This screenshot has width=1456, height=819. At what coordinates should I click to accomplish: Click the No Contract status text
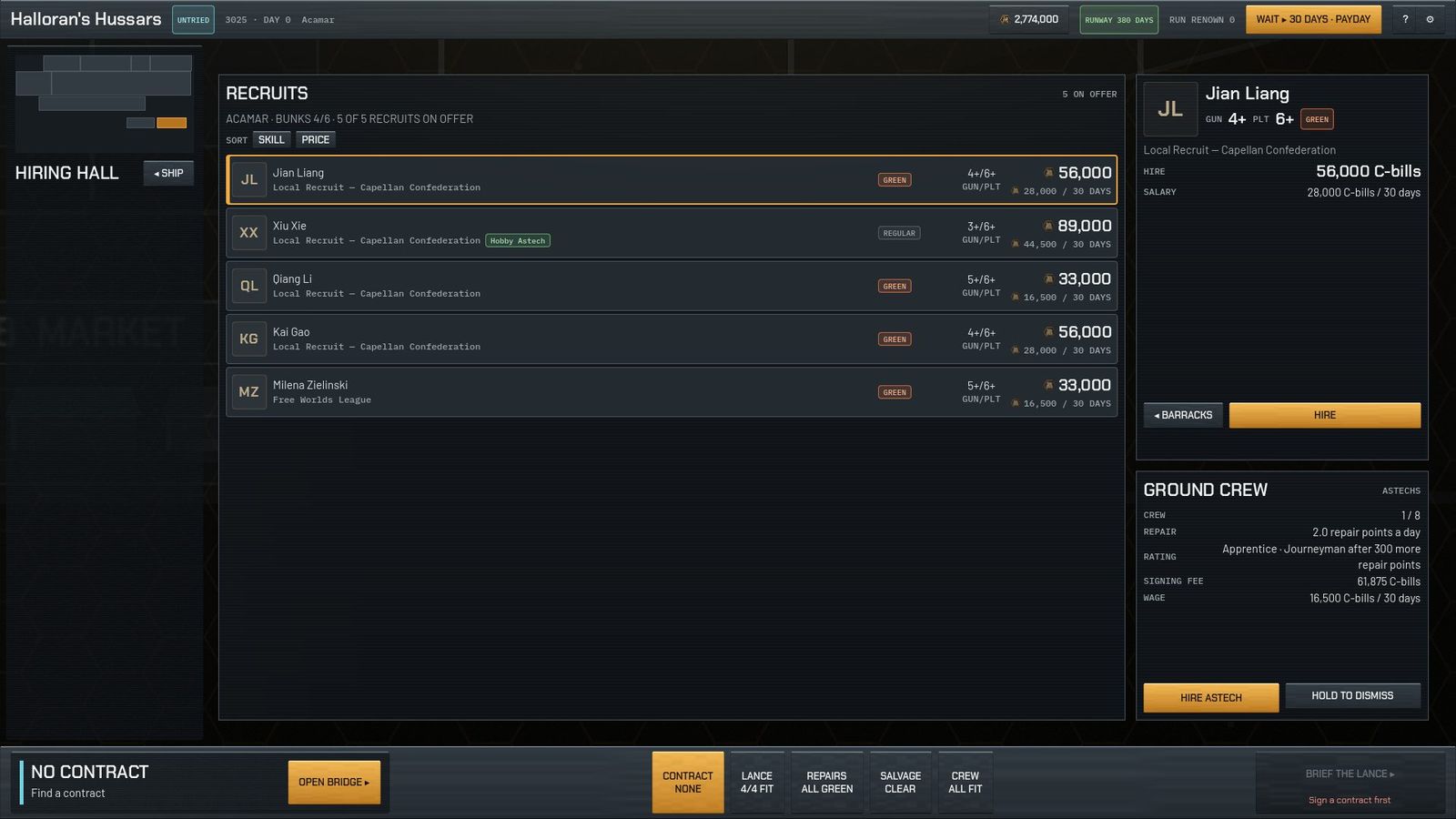[x=90, y=772]
